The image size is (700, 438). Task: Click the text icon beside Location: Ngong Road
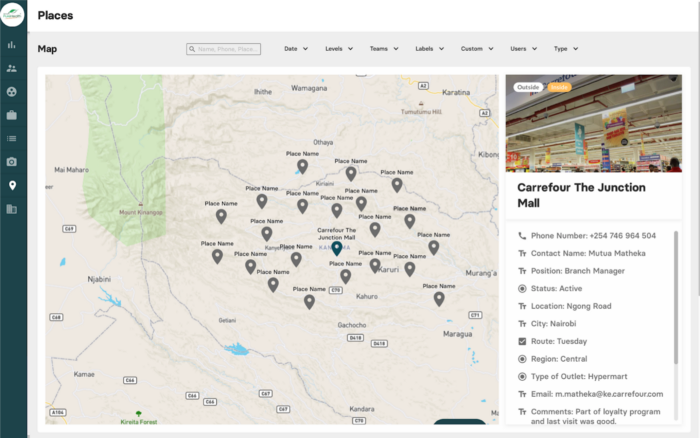click(x=522, y=306)
